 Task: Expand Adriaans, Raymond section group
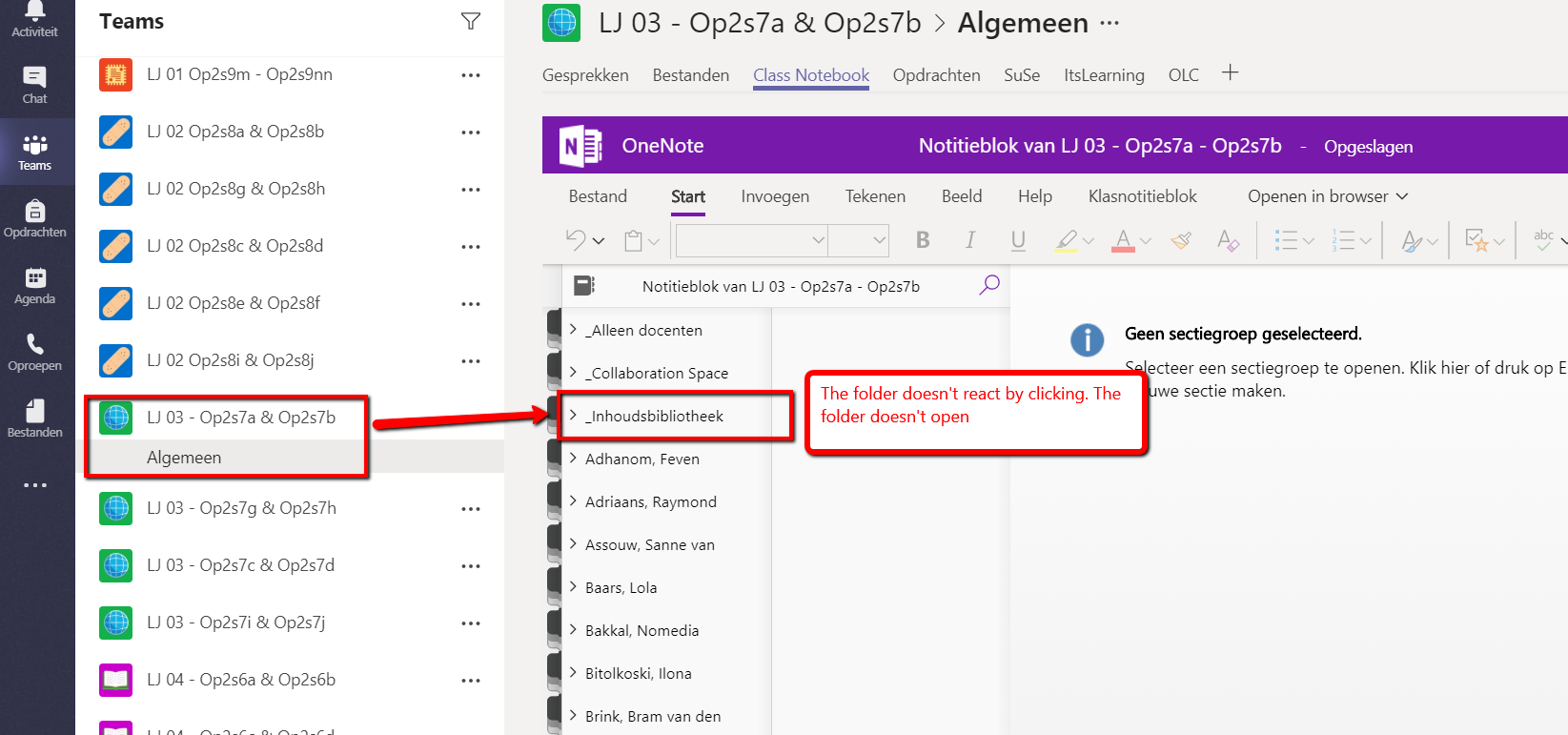tap(574, 500)
